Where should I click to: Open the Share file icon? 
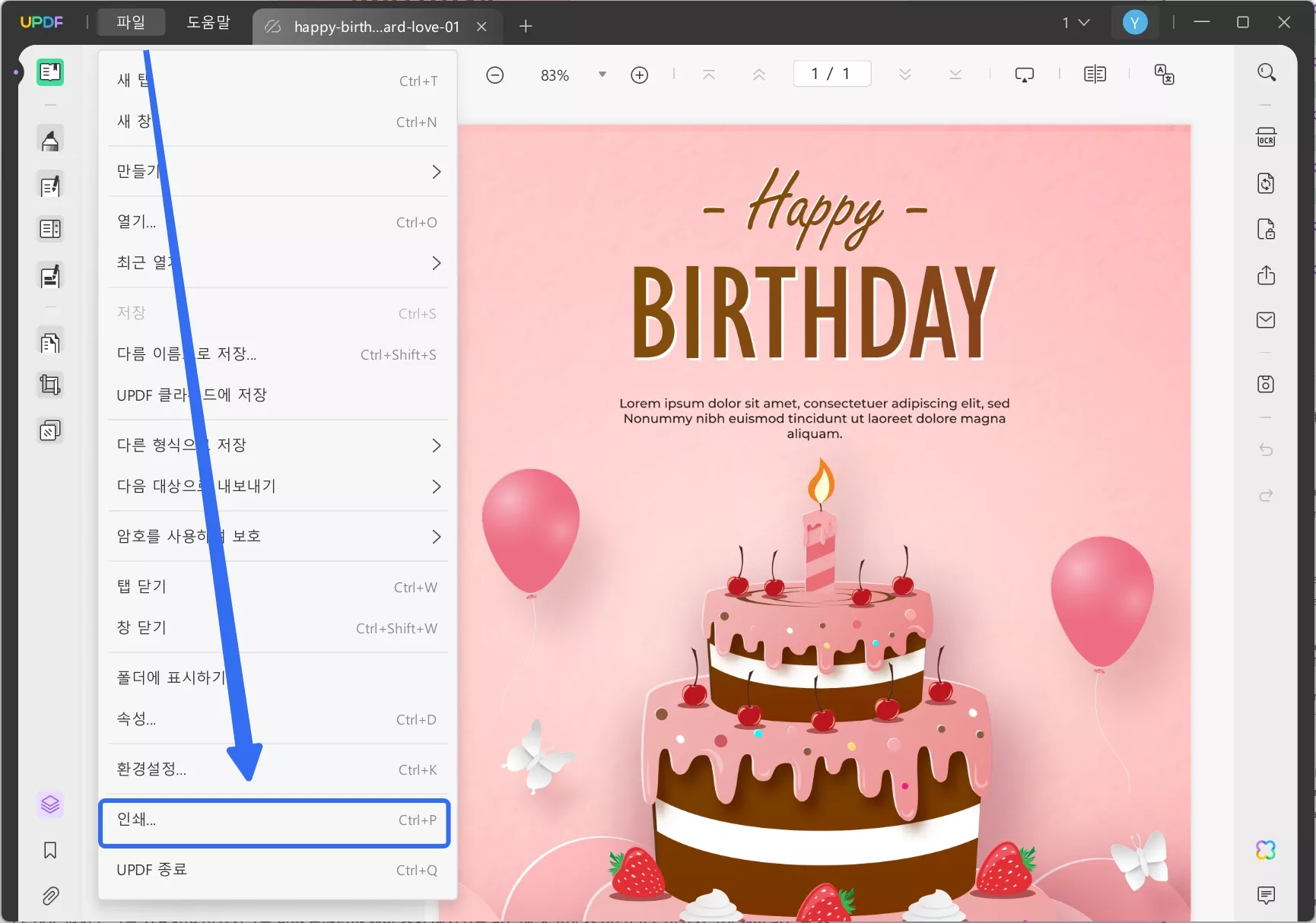[x=1266, y=274]
